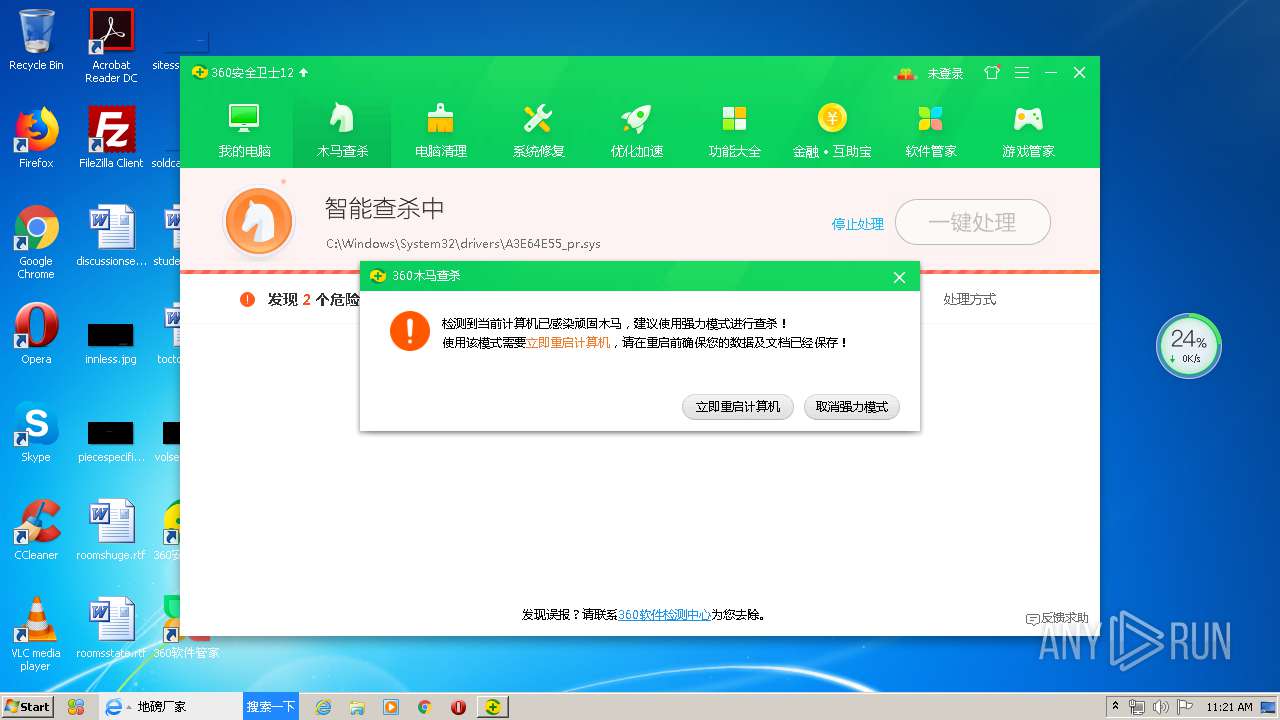Open the 电脑清理 cleanup tab

tap(440, 131)
